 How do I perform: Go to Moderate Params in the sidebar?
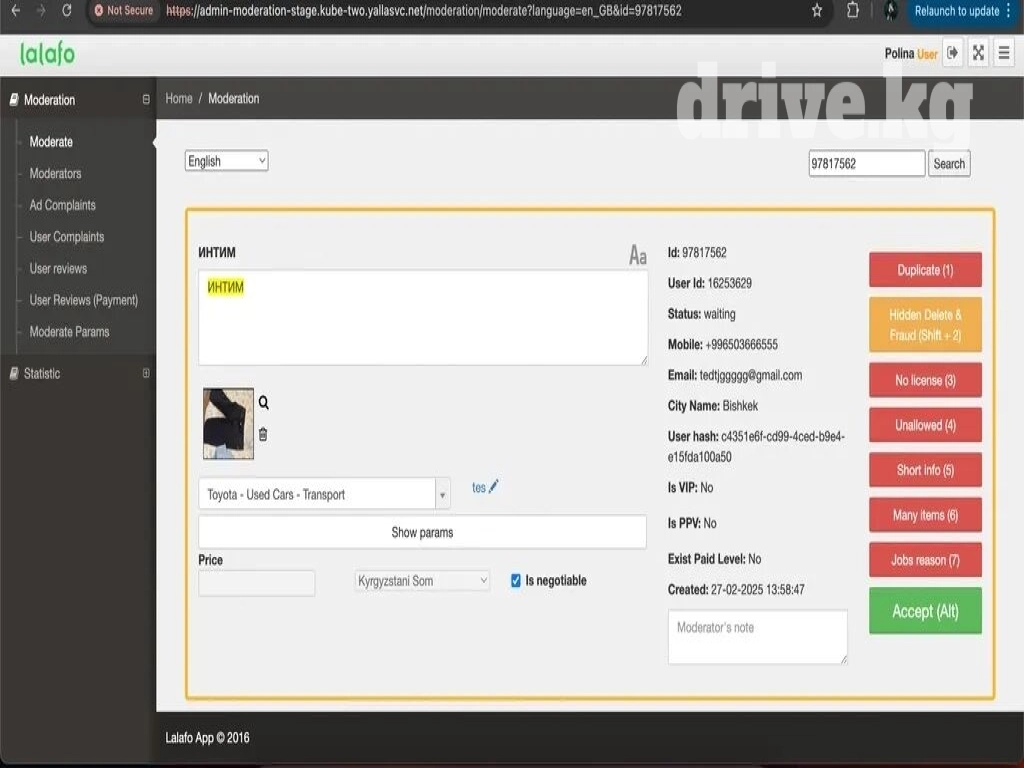coord(69,331)
